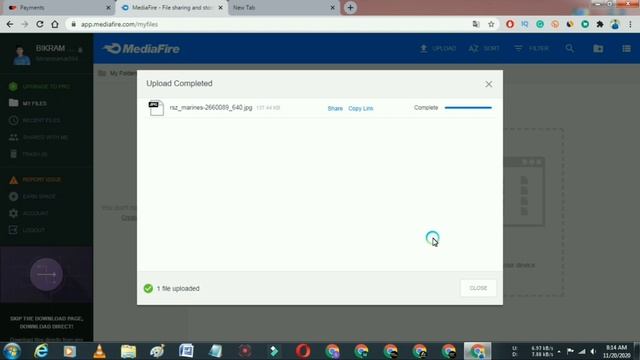Click the UPLOAD button in header

[438, 49]
